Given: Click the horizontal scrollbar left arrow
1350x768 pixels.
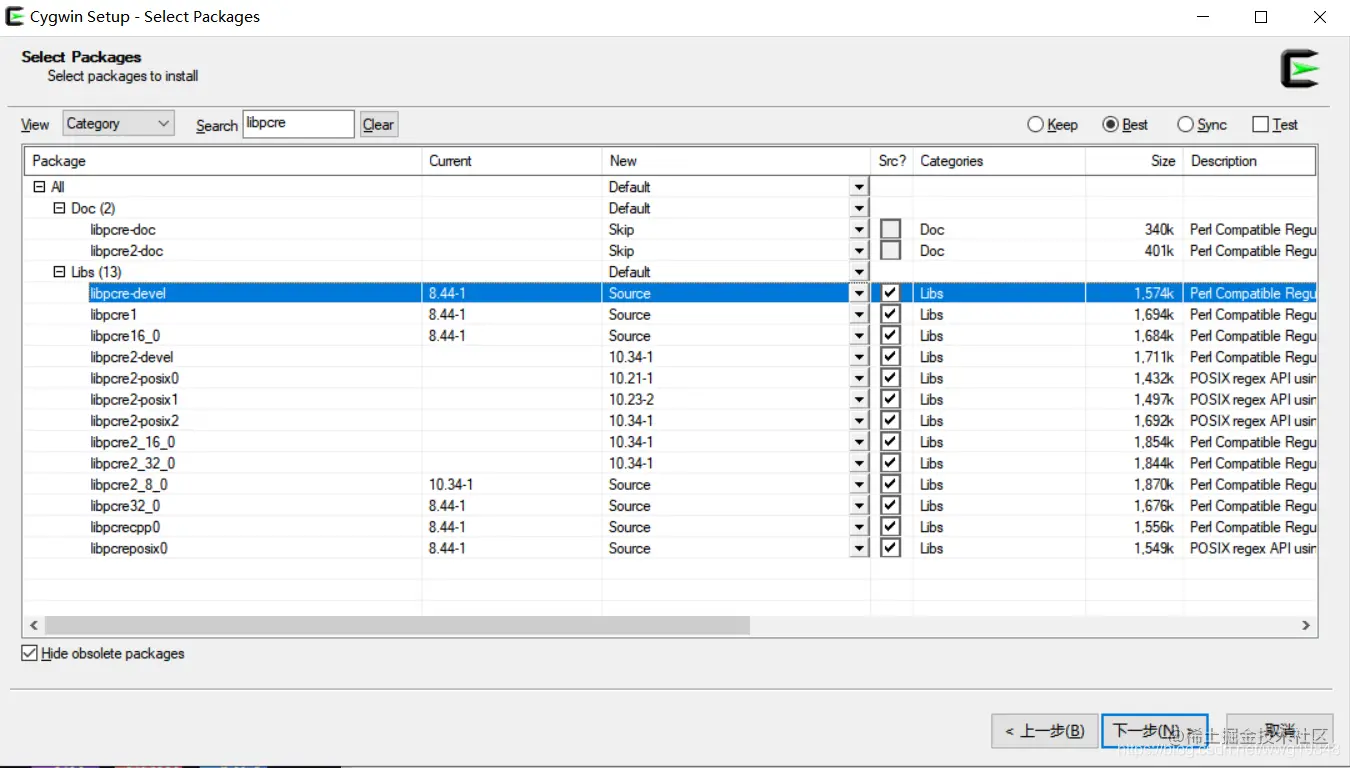Looking at the screenshot, I should (34, 625).
